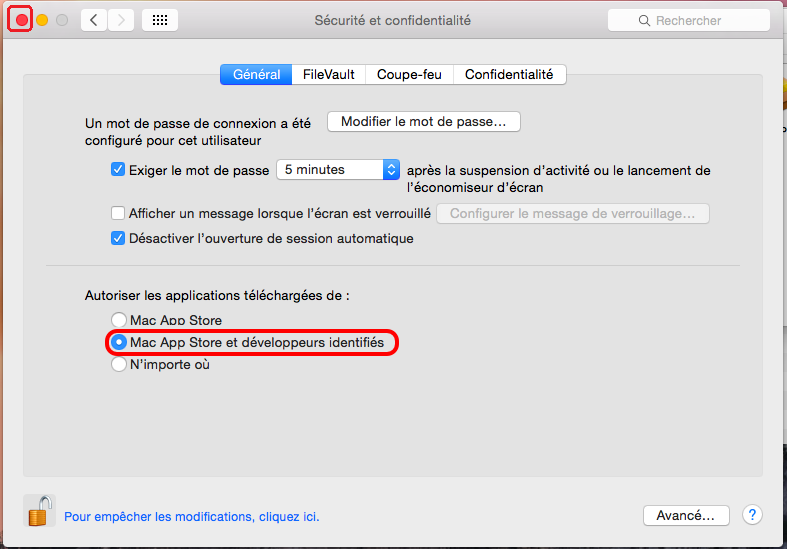The image size is (787, 549).
Task: Click the magnifying glass search icon
Action: [x=644, y=21]
